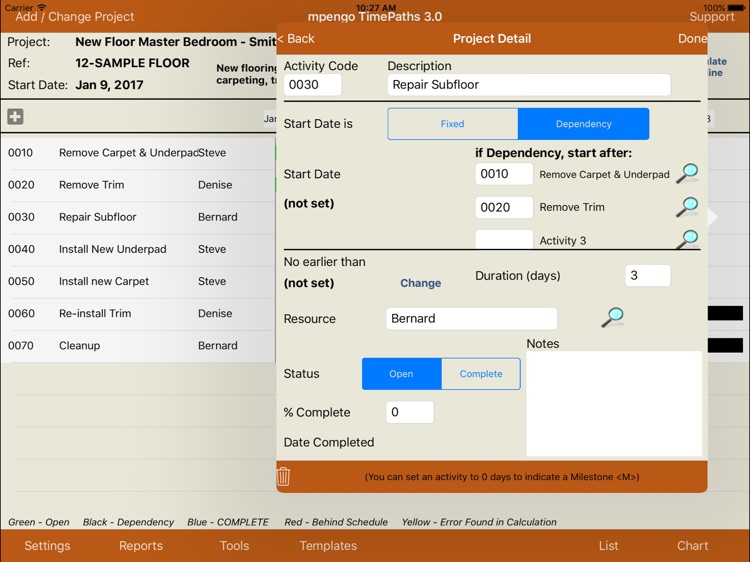Screen dimensions: 750x562
Task: Open the Settings tab
Action: click(47, 546)
